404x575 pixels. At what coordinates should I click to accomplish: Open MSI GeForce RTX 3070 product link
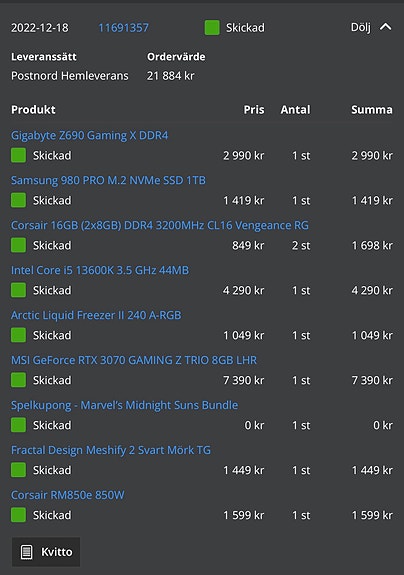point(134,360)
